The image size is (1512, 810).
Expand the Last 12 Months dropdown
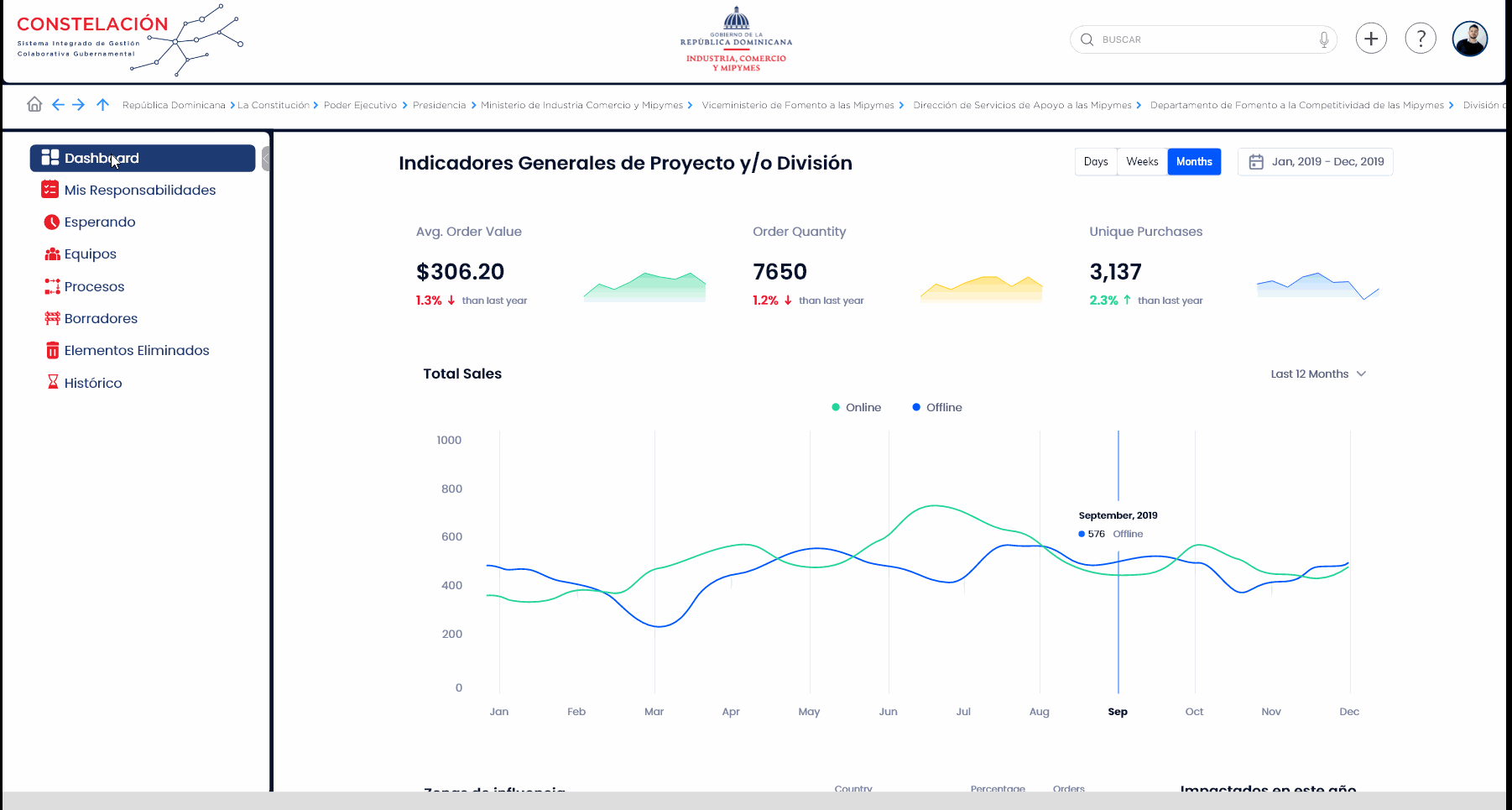1318,374
